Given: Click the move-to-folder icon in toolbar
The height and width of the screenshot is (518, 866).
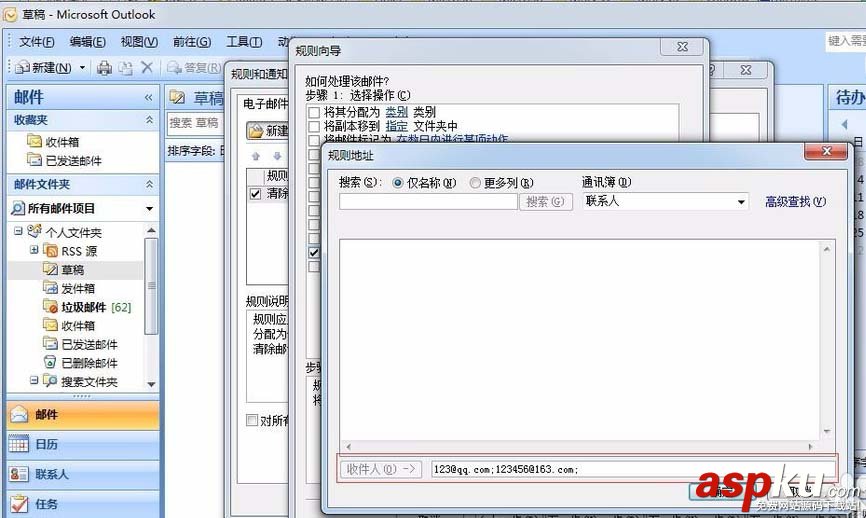Looking at the screenshot, I should 125,68.
